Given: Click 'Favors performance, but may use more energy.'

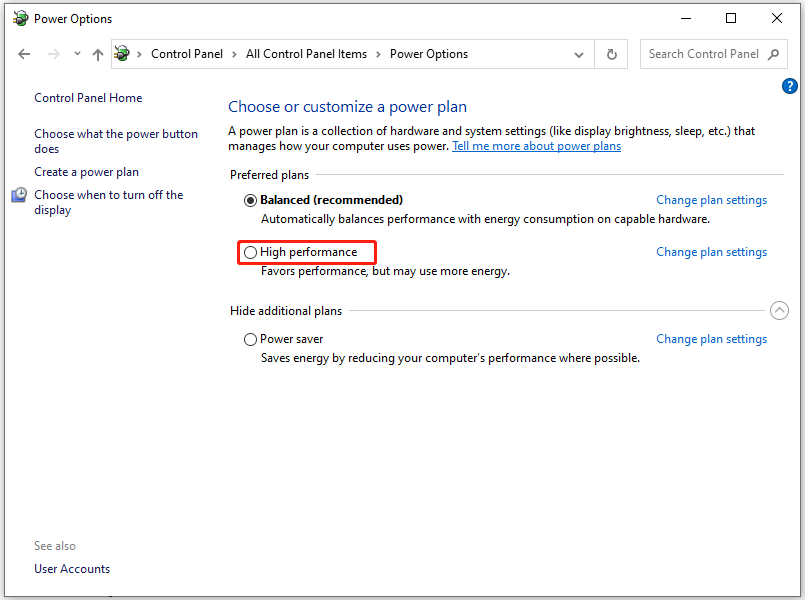Looking at the screenshot, I should pos(386,271).
